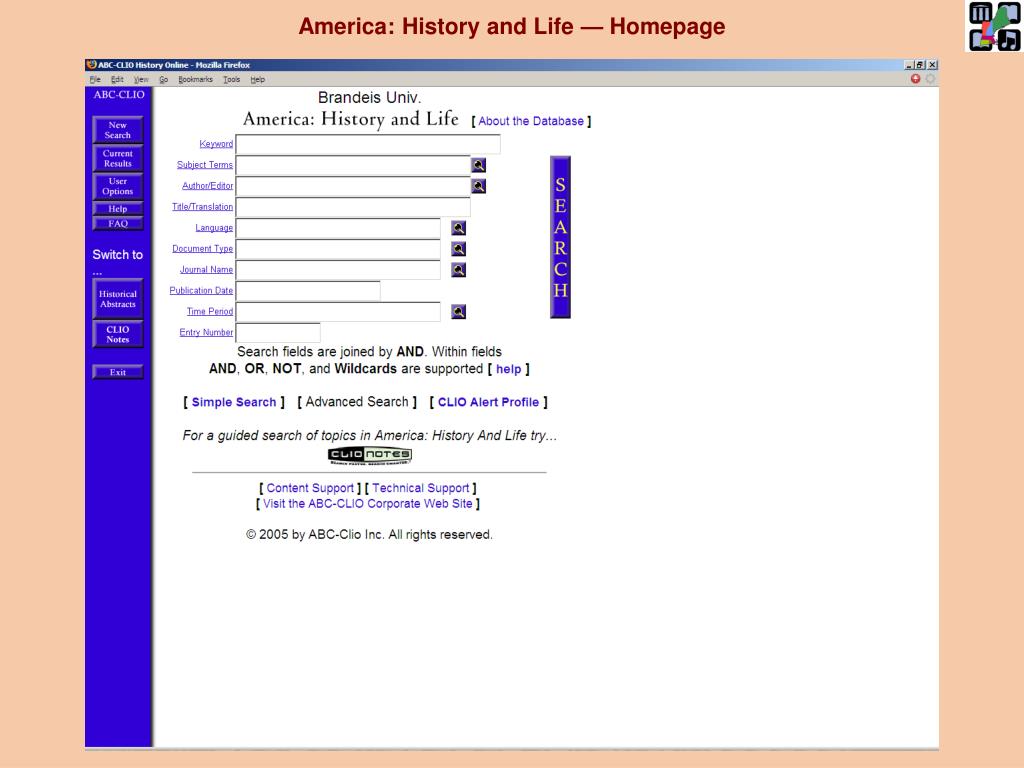
Task: Click into the Time Period input field
Action: pyautogui.click(x=338, y=312)
